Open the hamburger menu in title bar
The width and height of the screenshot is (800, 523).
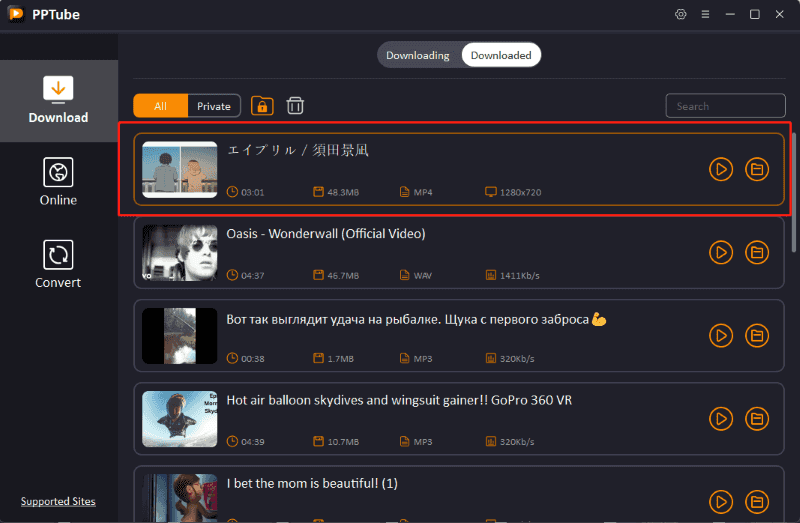click(x=705, y=14)
